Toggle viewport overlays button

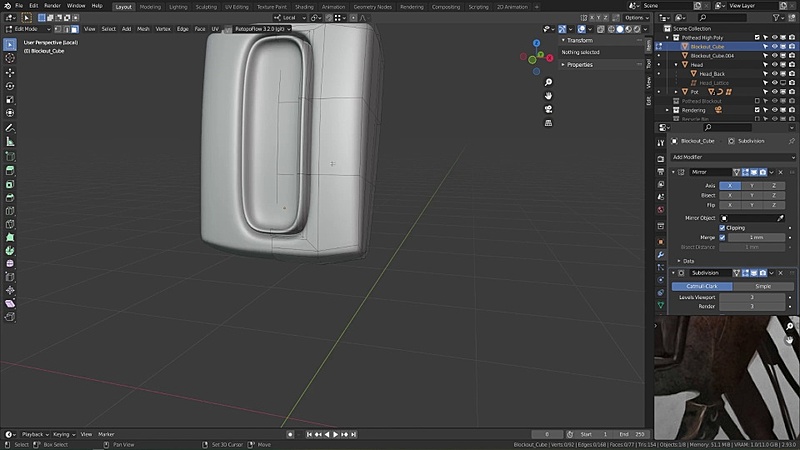coord(581,29)
